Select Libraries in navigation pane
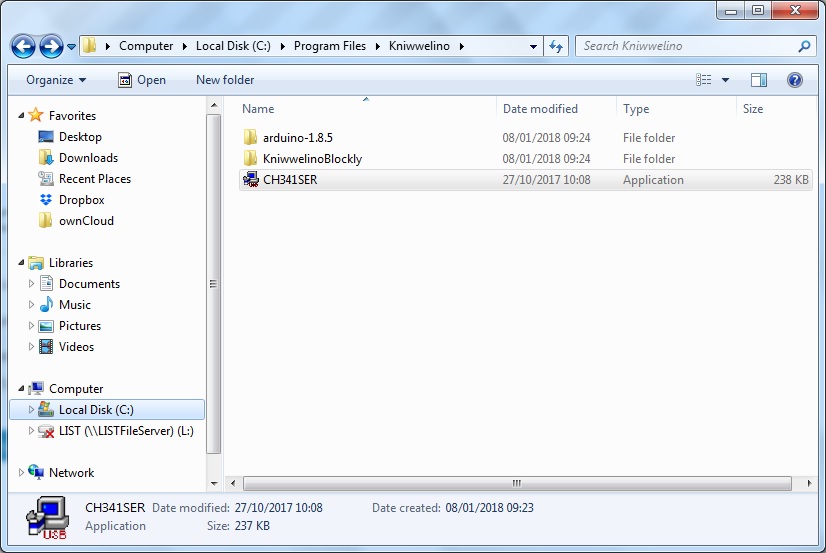This screenshot has width=826, height=553. pyautogui.click(x=71, y=263)
